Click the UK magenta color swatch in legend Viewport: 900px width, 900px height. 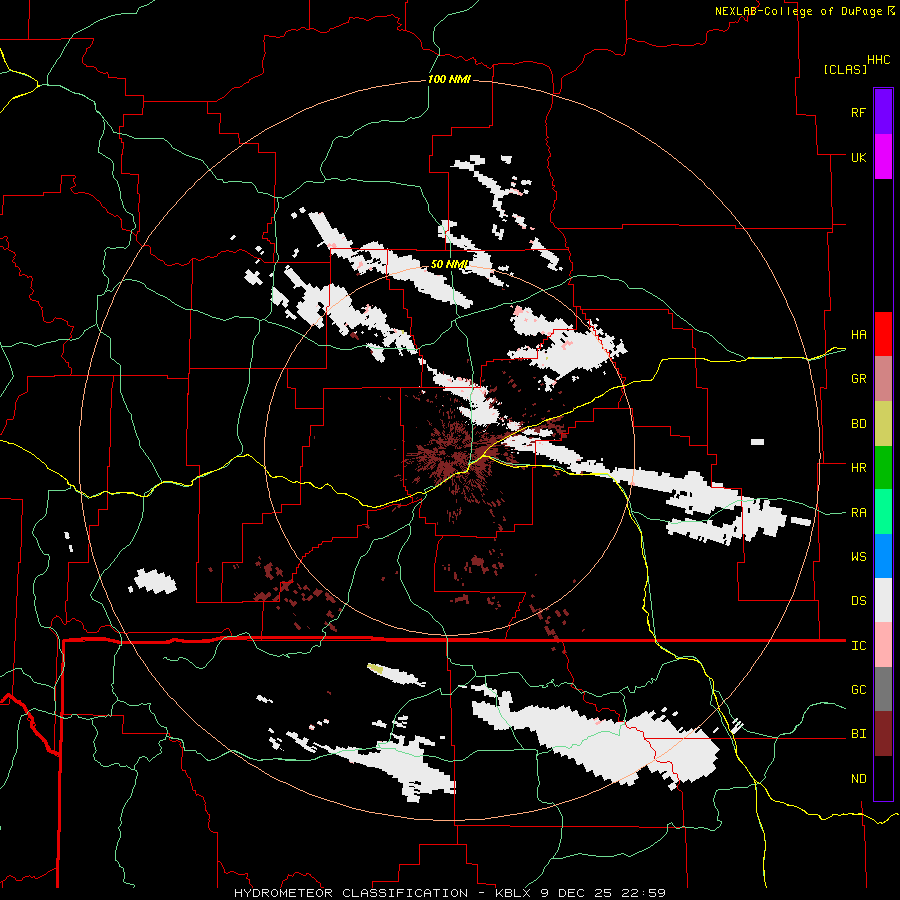[883, 157]
